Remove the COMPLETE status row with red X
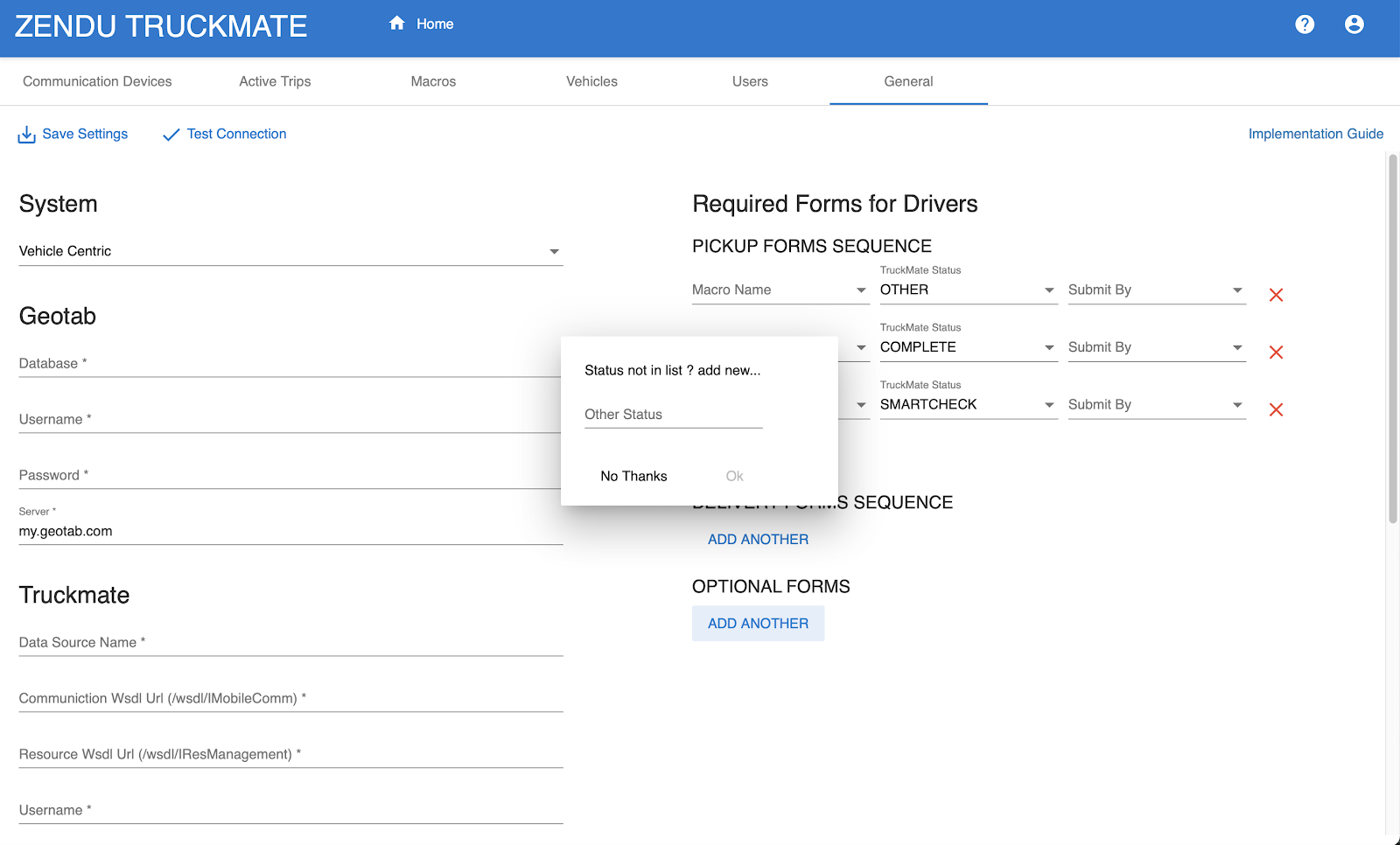This screenshot has height=845, width=1400. (x=1276, y=353)
